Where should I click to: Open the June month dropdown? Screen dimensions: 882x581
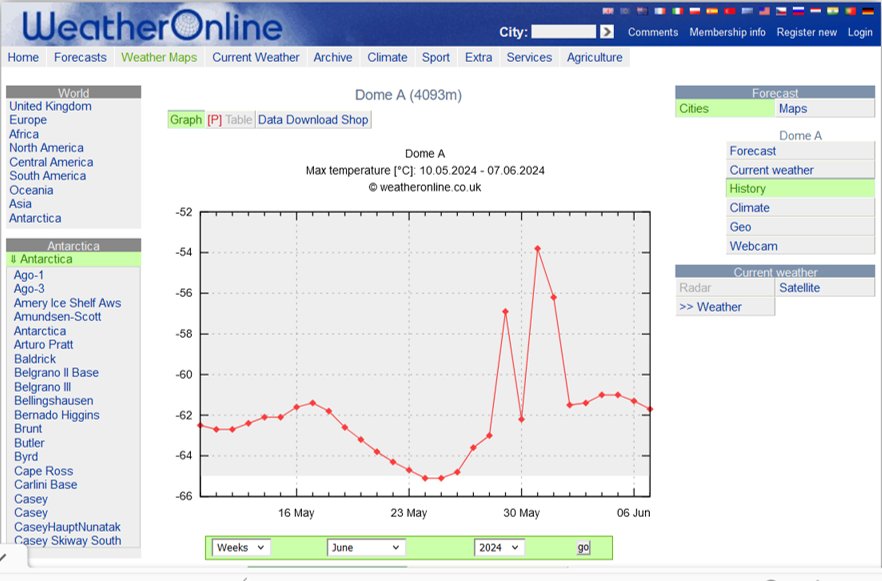tap(366, 547)
